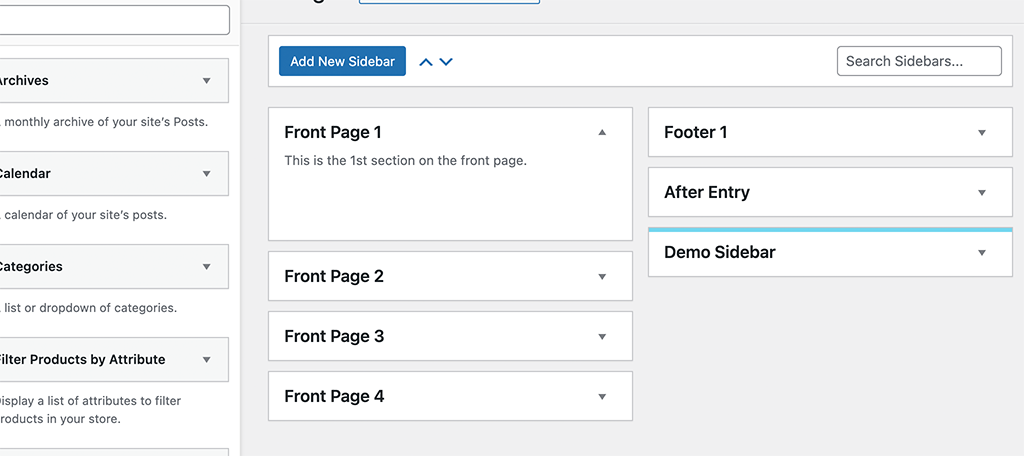Viewport: 1024px width, 456px height.
Task: Expand the Front Page 2 sidebar arrow
Action: (602, 277)
